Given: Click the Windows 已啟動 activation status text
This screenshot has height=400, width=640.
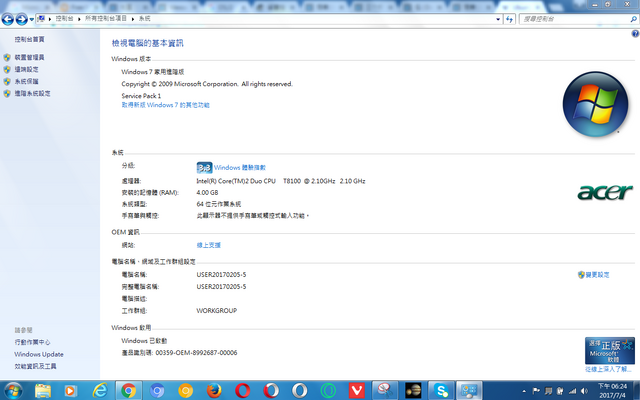Looking at the screenshot, I should (144, 341).
